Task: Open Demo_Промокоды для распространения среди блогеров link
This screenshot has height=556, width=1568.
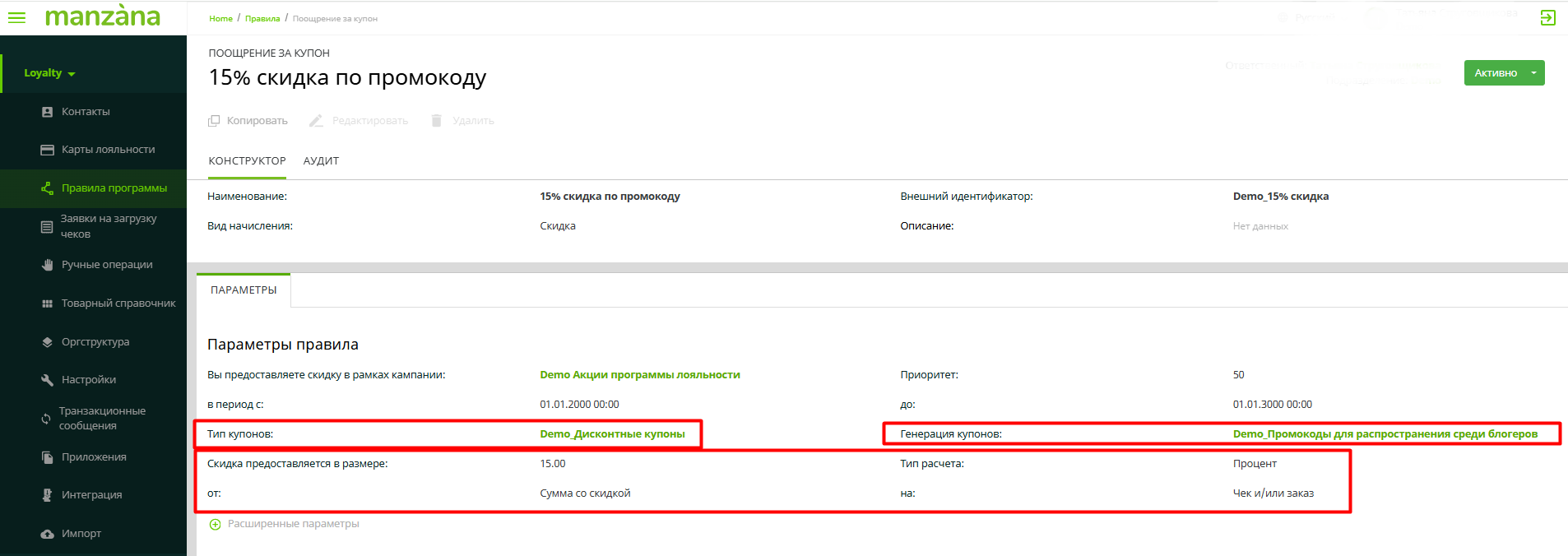Action: point(1385,434)
